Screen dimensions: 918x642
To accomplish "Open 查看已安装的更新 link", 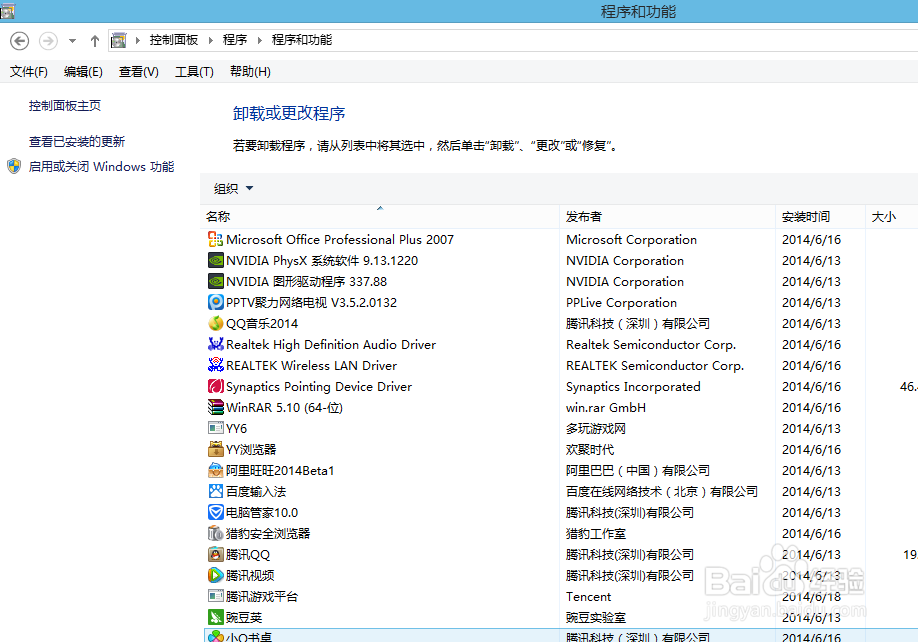I will (x=77, y=142).
